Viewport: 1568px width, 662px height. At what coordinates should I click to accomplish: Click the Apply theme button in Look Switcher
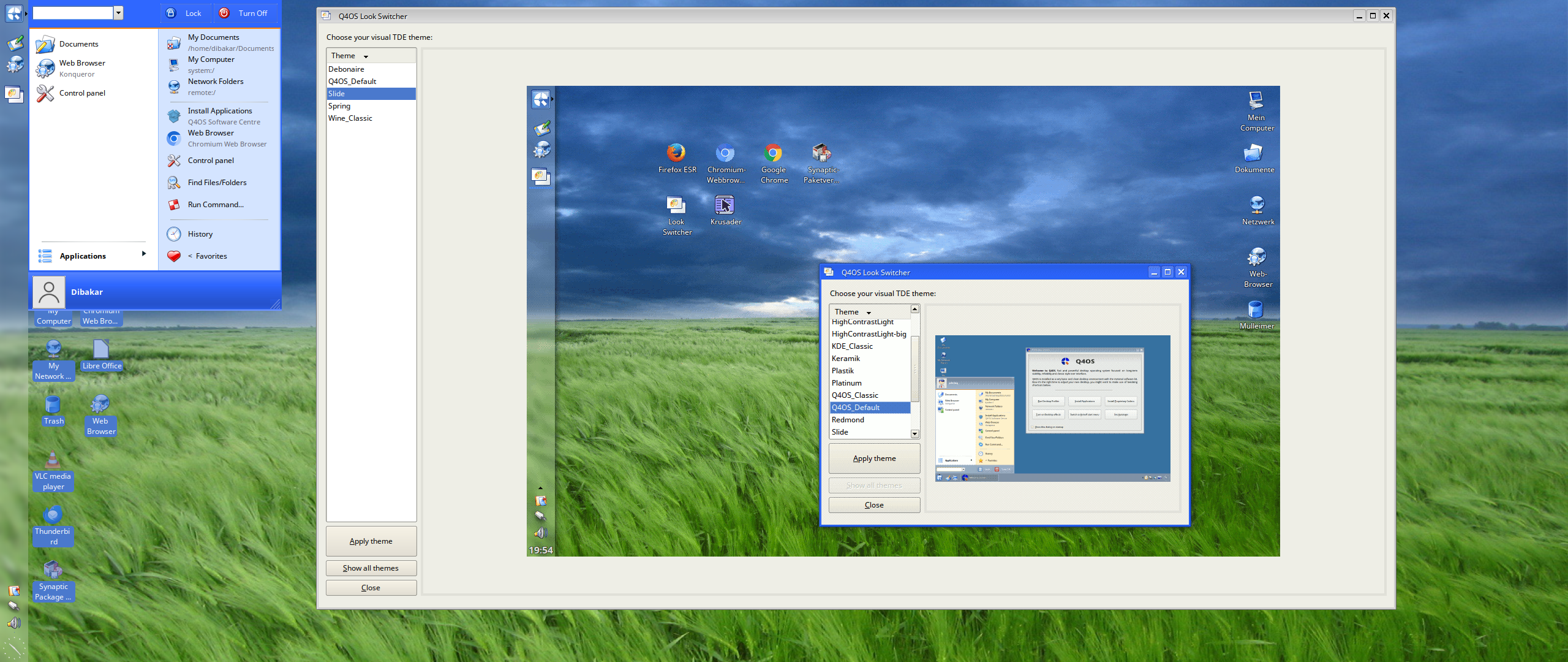(x=371, y=541)
